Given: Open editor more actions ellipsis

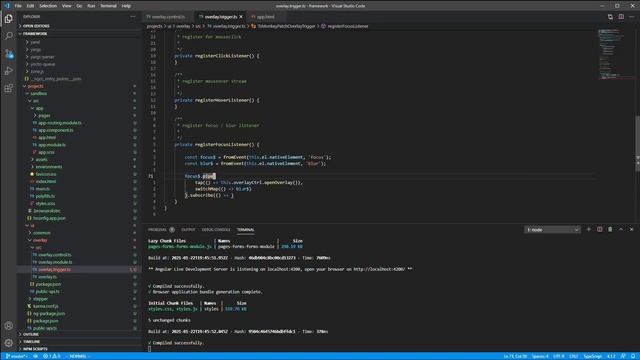Looking at the screenshot, I should click(632, 17).
